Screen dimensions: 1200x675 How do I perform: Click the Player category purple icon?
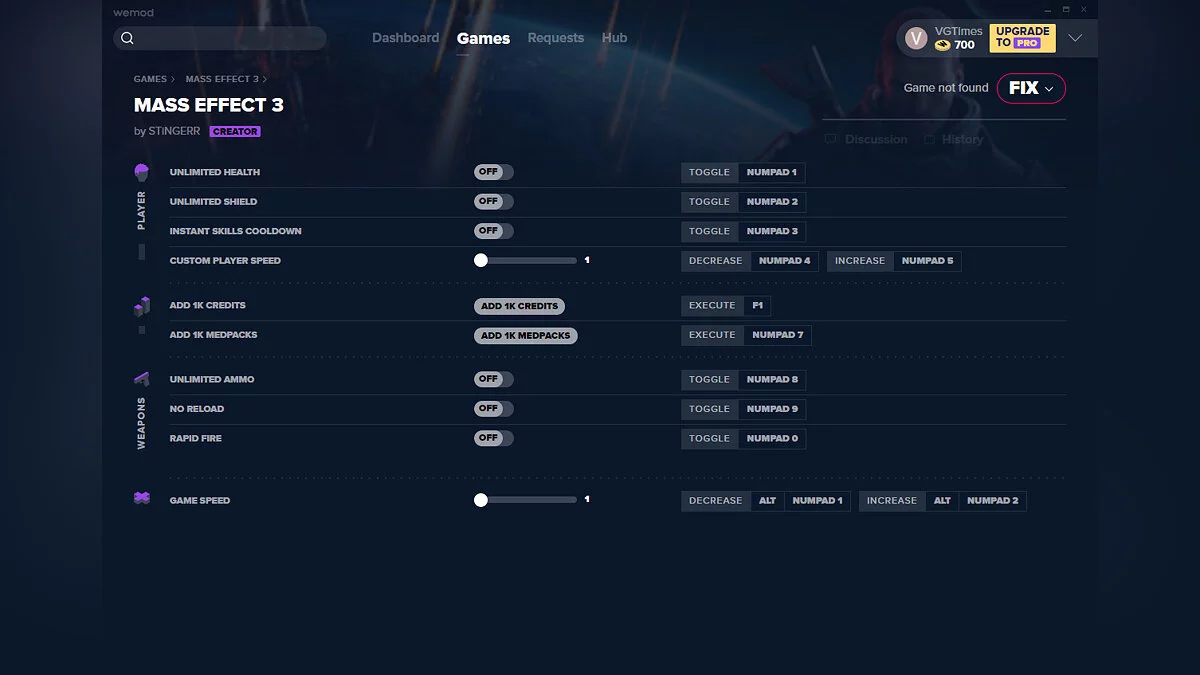click(142, 173)
